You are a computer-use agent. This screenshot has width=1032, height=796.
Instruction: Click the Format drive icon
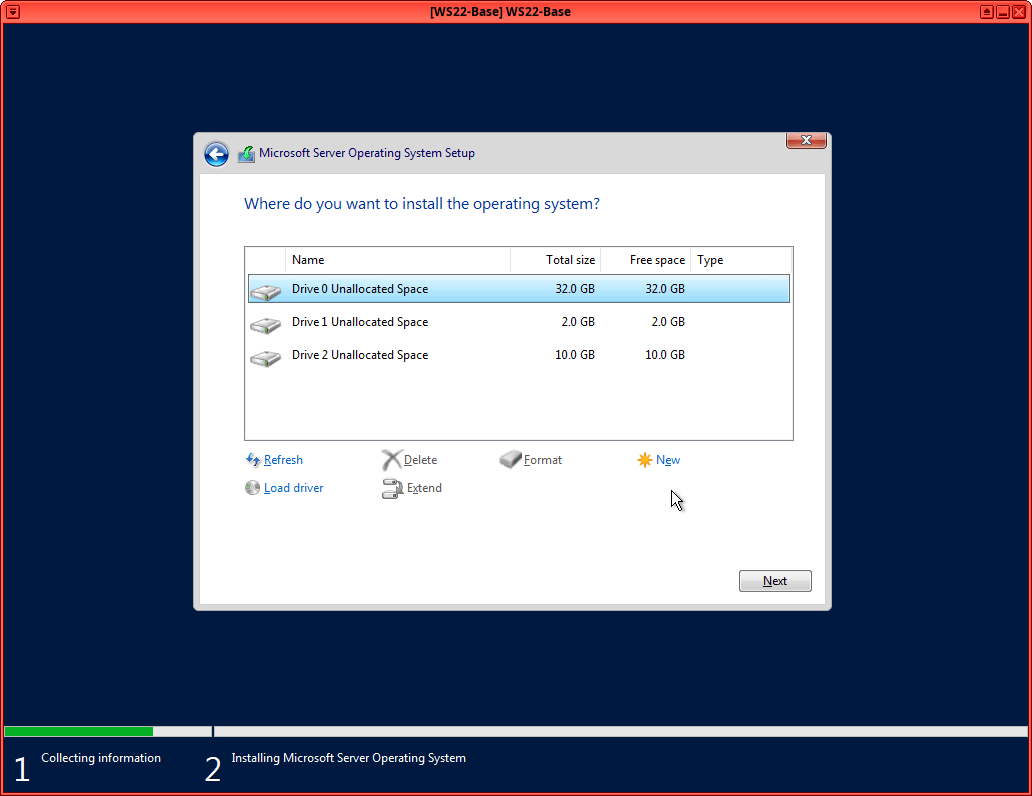[x=510, y=459]
